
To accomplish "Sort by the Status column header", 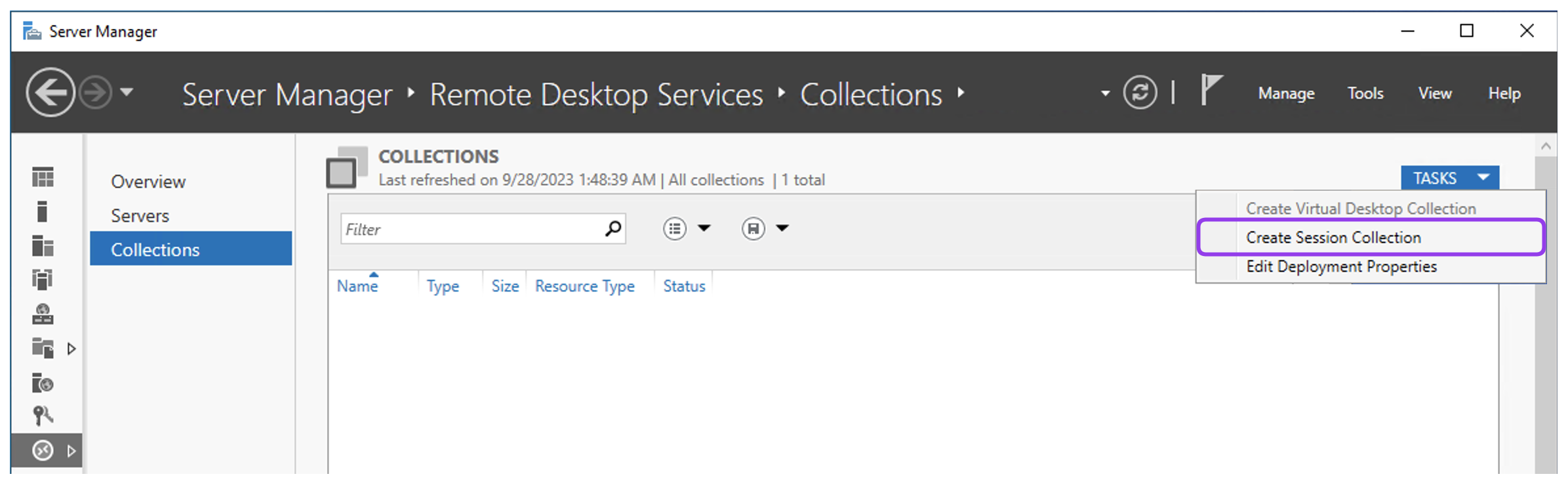I will (684, 286).
